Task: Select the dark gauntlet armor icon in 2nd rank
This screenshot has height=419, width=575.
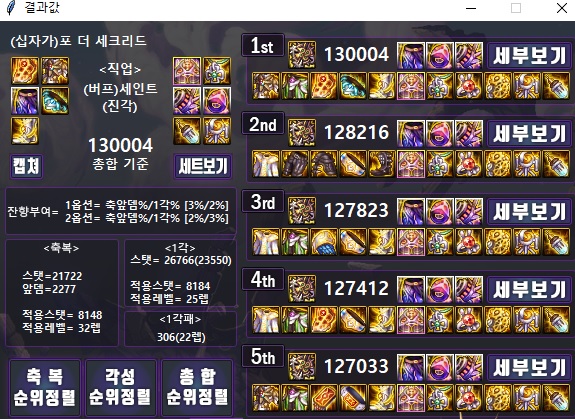Action: [295, 164]
